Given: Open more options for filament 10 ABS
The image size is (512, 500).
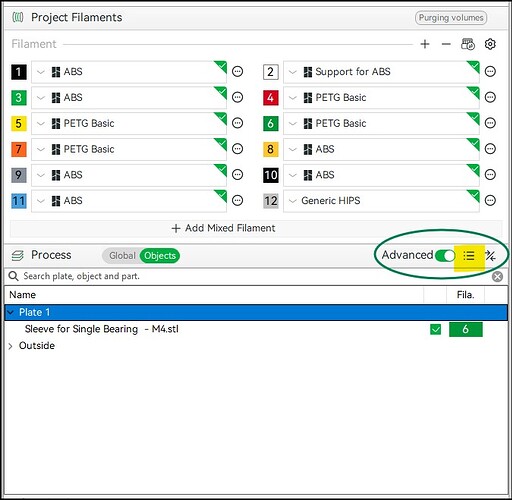Looking at the screenshot, I should [x=490, y=174].
